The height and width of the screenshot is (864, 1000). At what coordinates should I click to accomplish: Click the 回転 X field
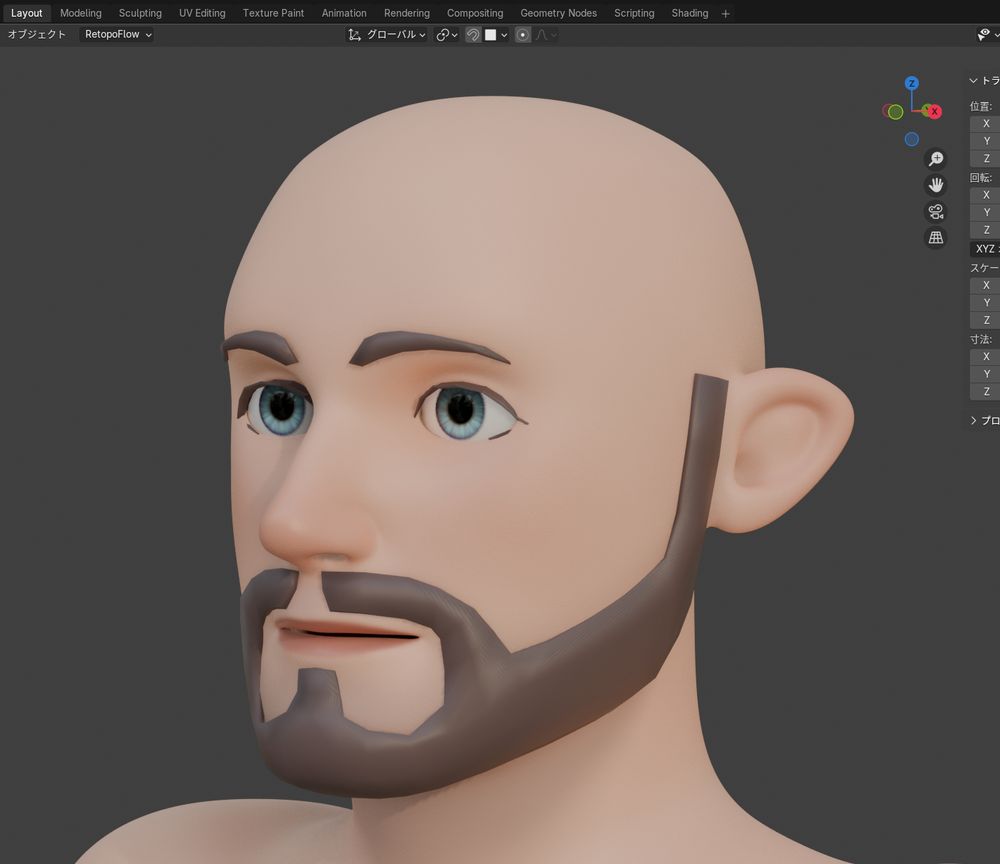point(985,195)
